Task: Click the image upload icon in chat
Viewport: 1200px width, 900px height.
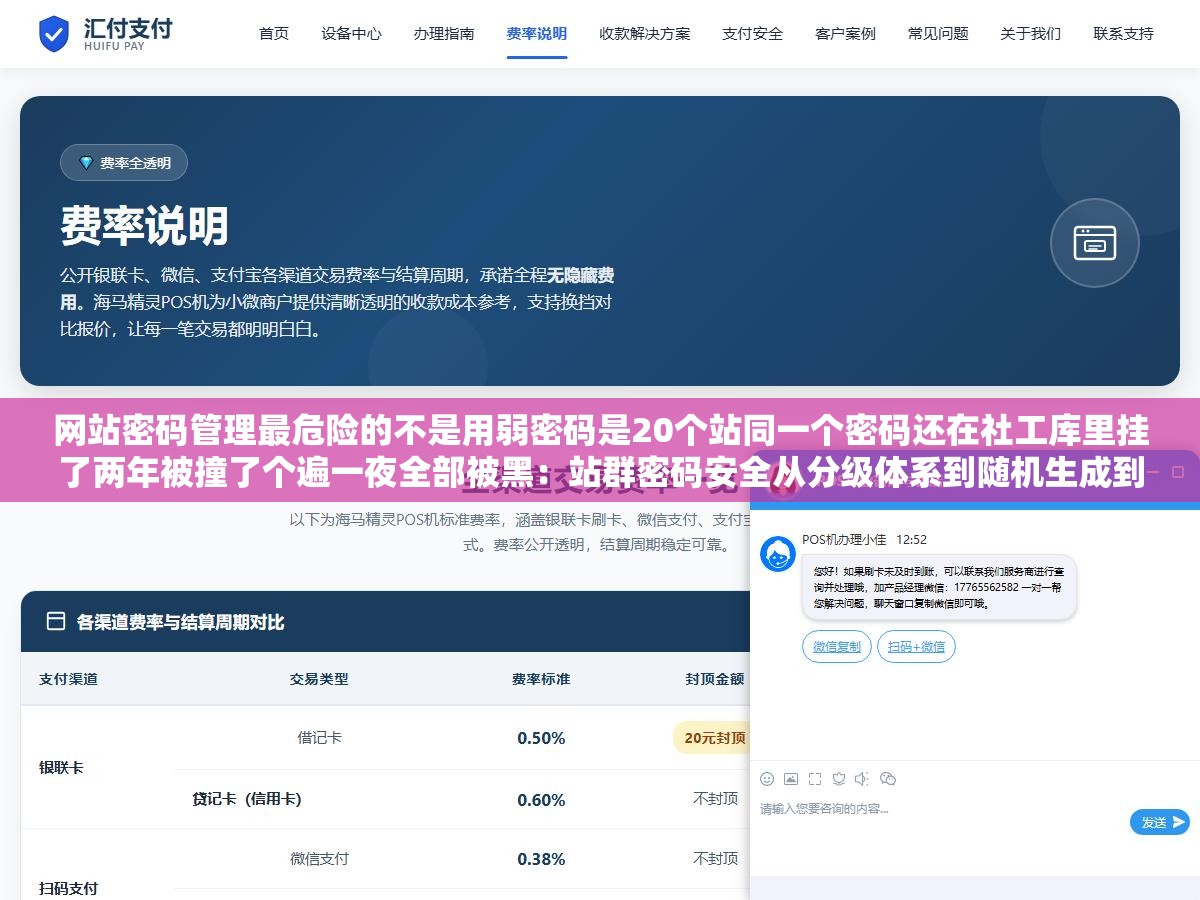Action: click(791, 778)
